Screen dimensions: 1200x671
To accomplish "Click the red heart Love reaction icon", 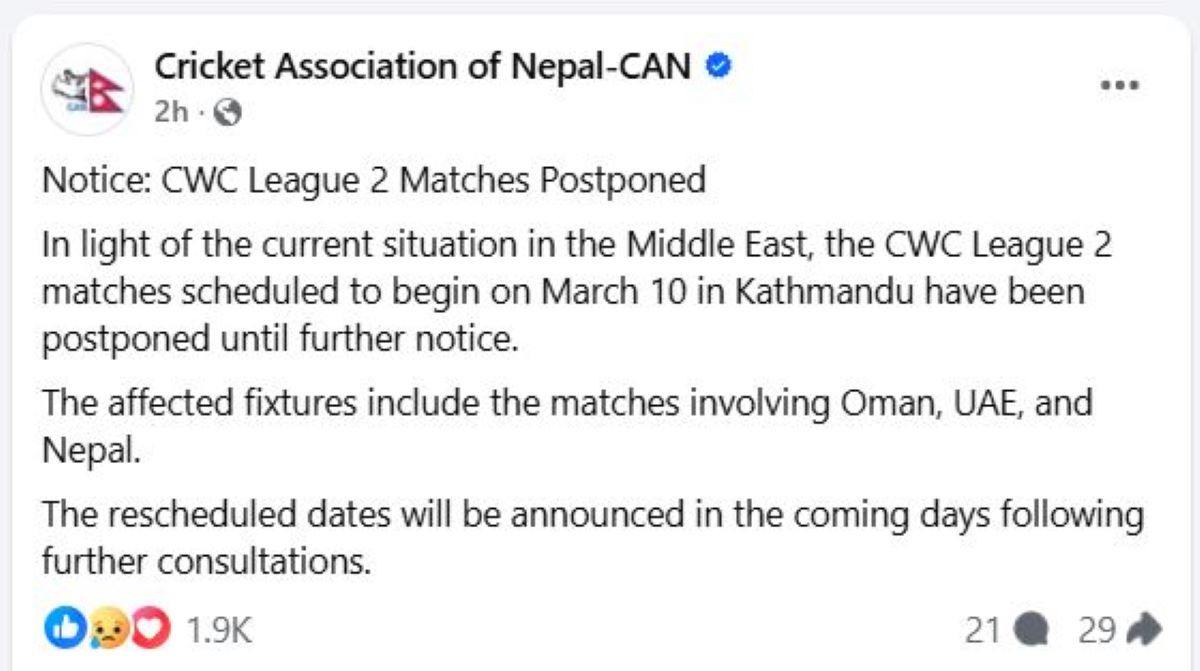I will [x=150, y=629].
